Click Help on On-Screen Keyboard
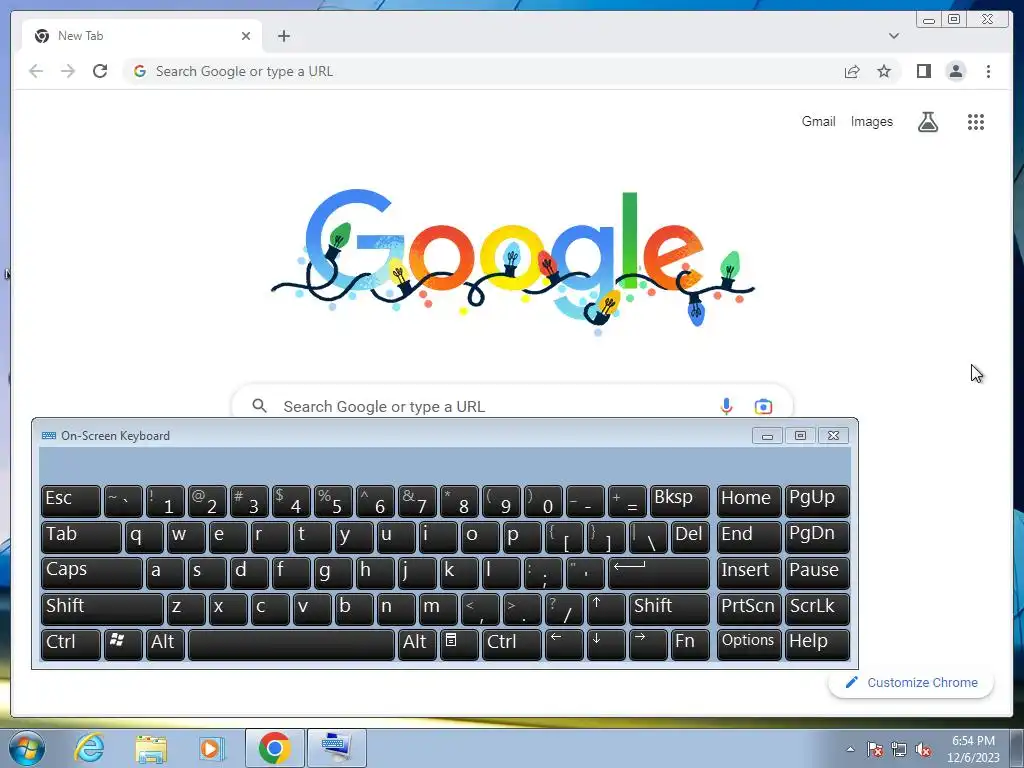The image size is (1024, 768). click(x=817, y=645)
